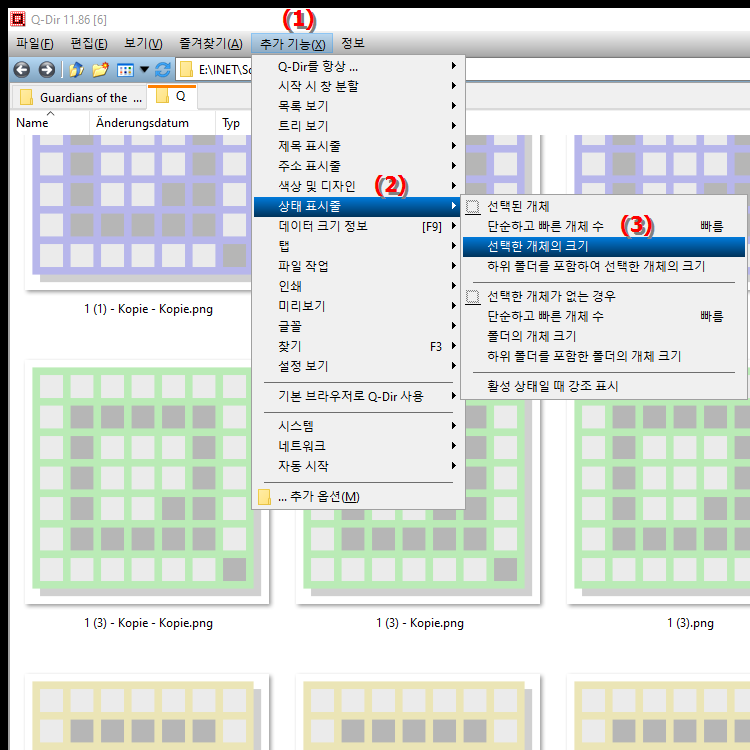Expand the view mode dropdown arrow

click(144, 70)
